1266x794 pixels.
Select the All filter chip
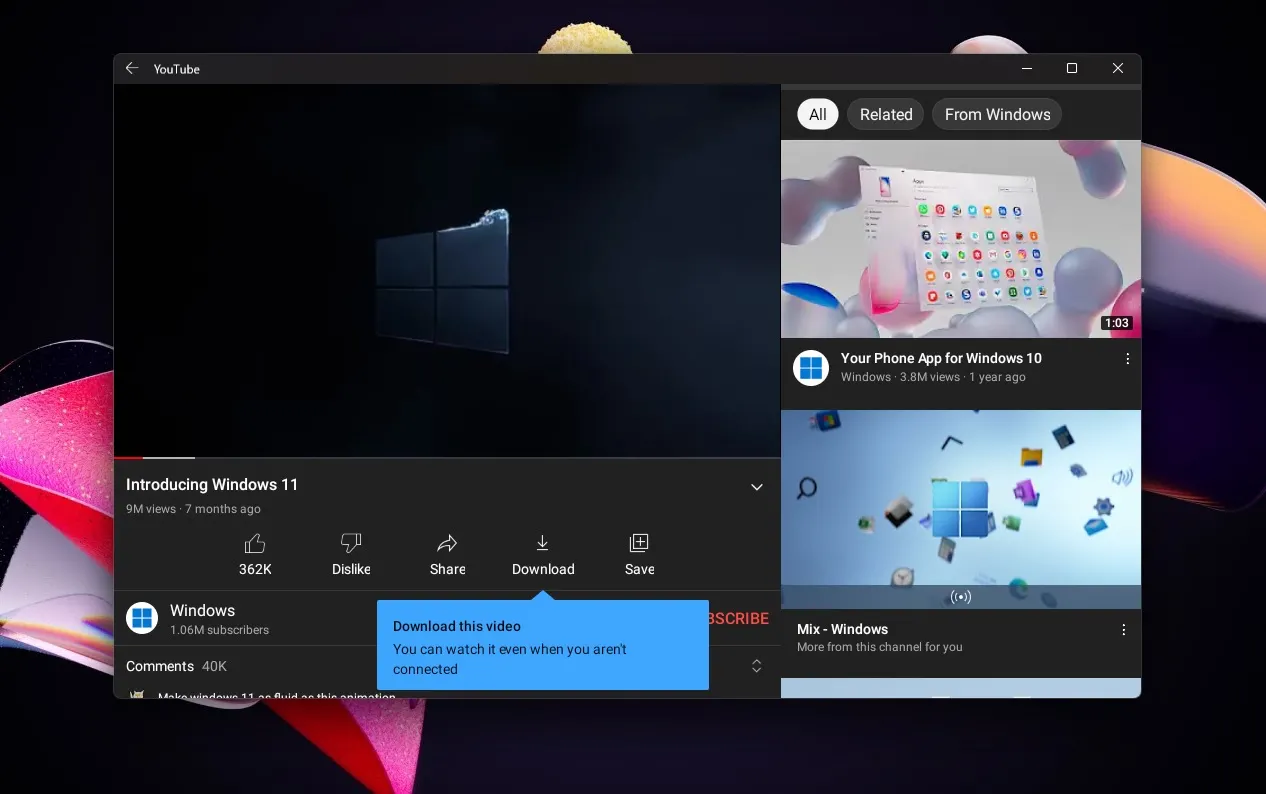click(817, 115)
